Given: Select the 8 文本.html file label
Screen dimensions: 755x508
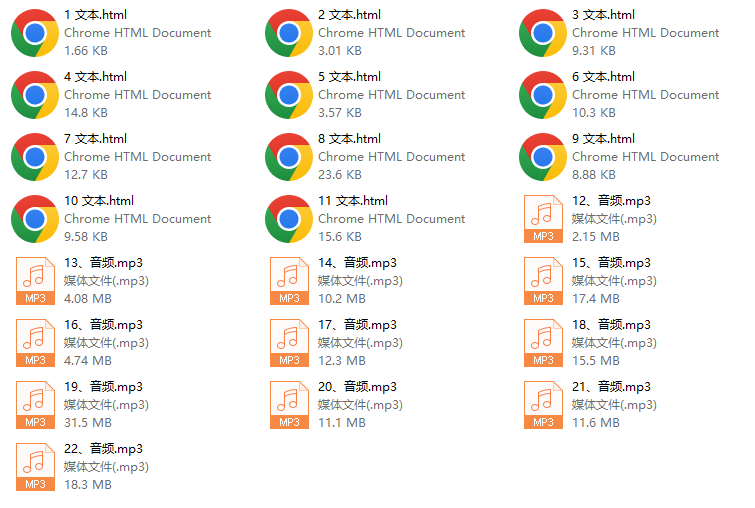Looking at the screenshot, I should 349,139.
